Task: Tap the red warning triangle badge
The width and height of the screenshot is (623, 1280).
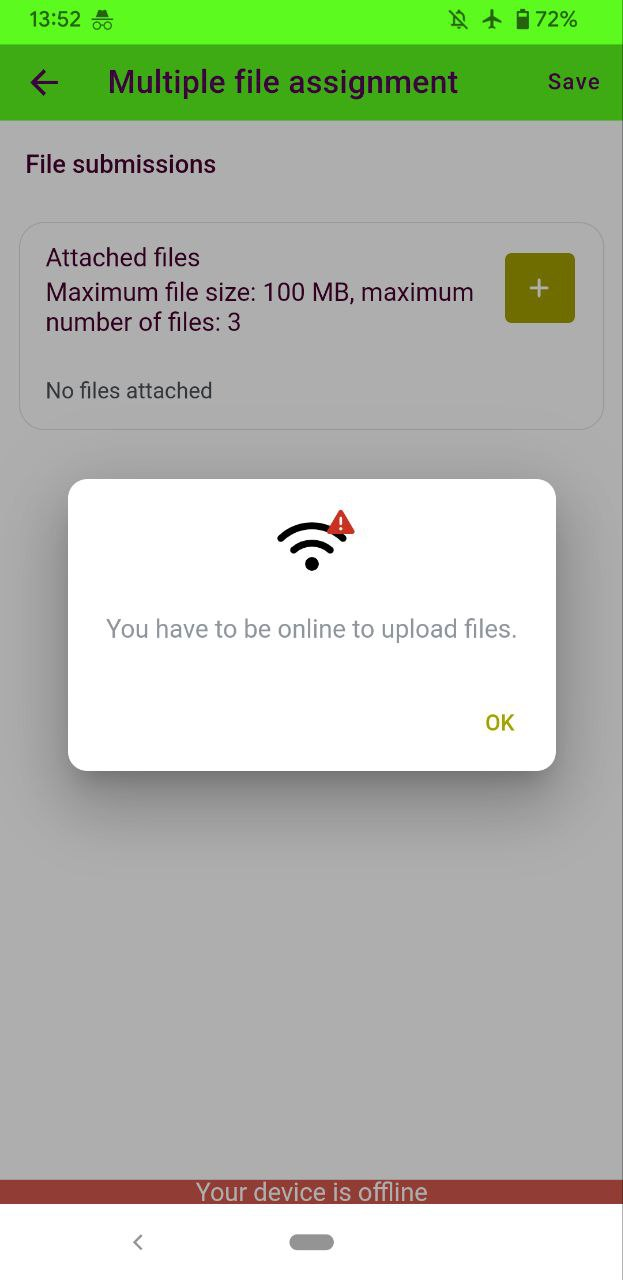Action: pyautogui.click(x=341, y=522)
